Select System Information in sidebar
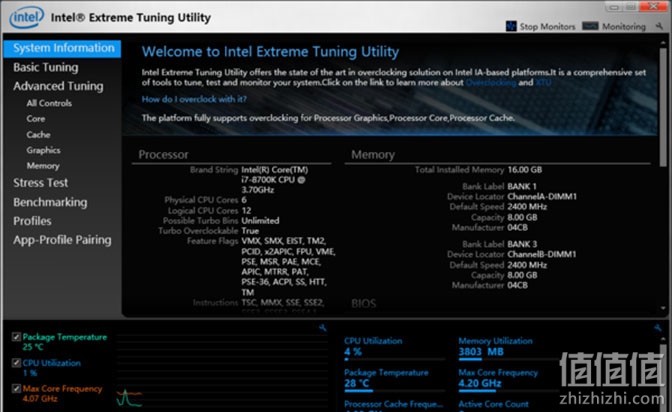 (62, 48)
